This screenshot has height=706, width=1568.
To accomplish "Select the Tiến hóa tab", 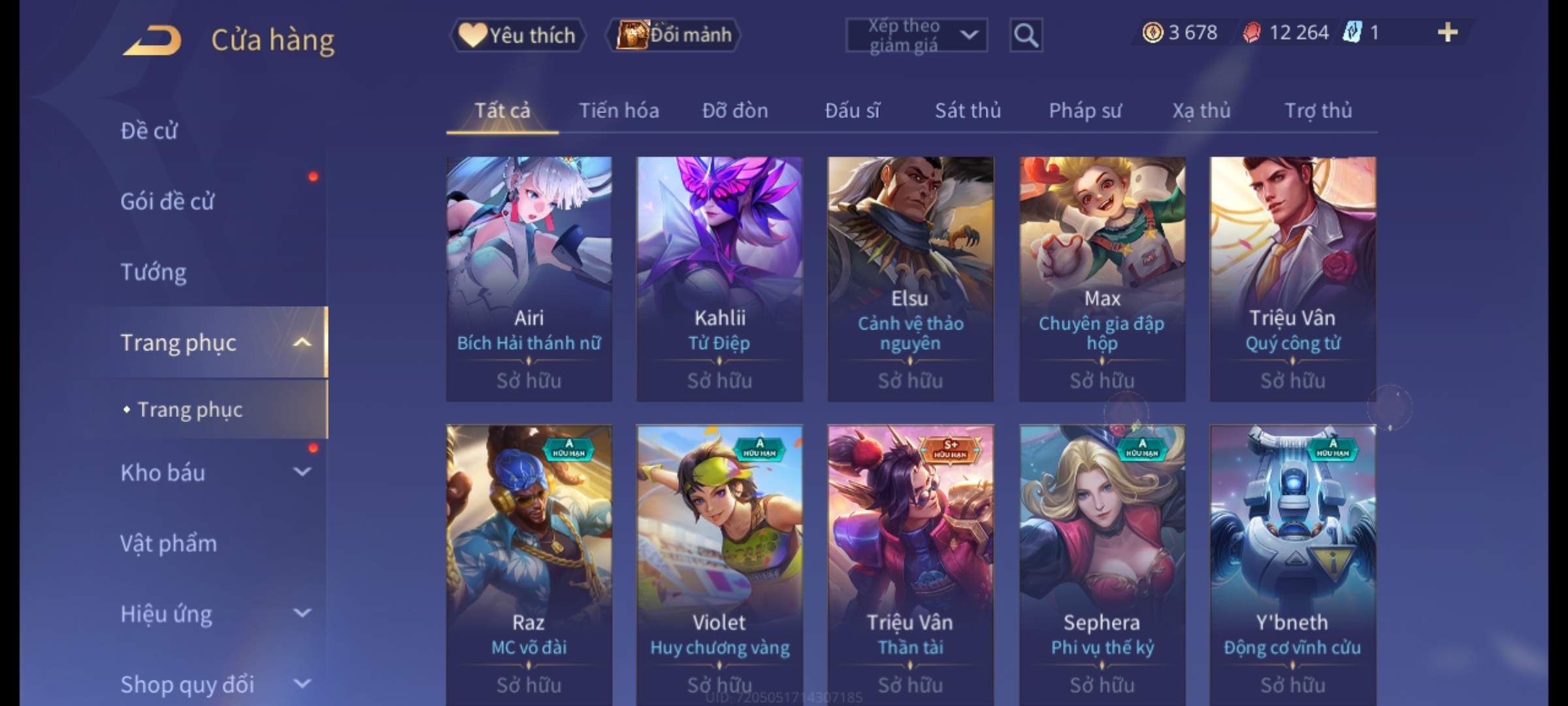I will (x=619, y=110).
